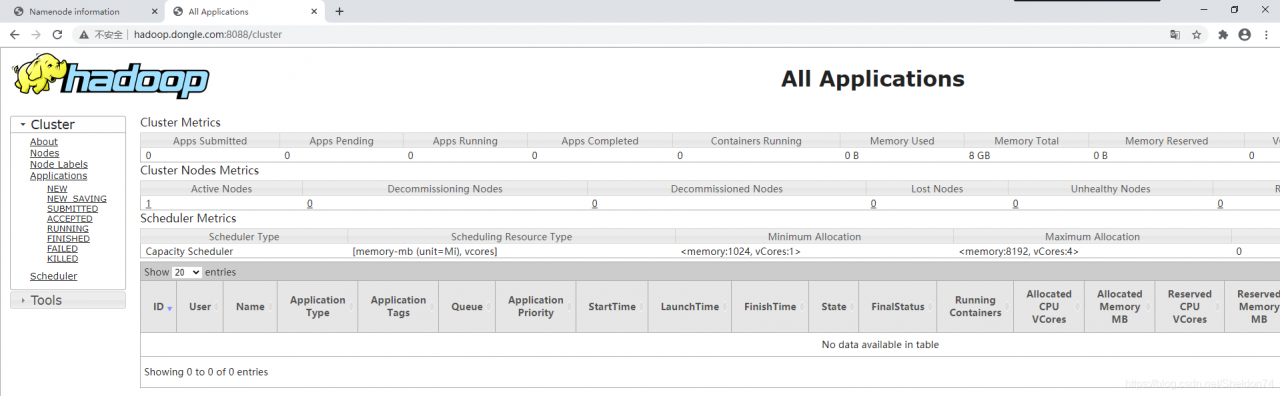Image resolution: width=1280 pixels, height=396 pixels.
Task: Open the Scheduler link in sidebar
Action: click(53, 276)
